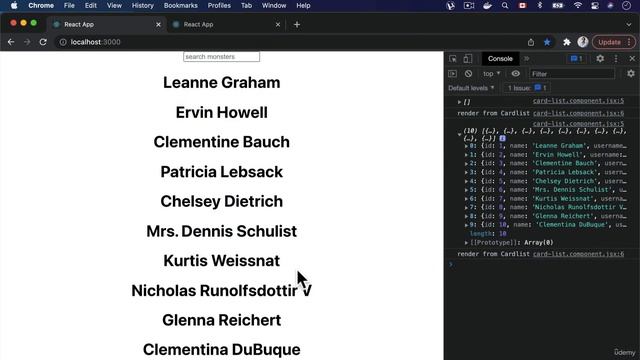Toggle the live expression eye icon

click(x=516, y=74)
